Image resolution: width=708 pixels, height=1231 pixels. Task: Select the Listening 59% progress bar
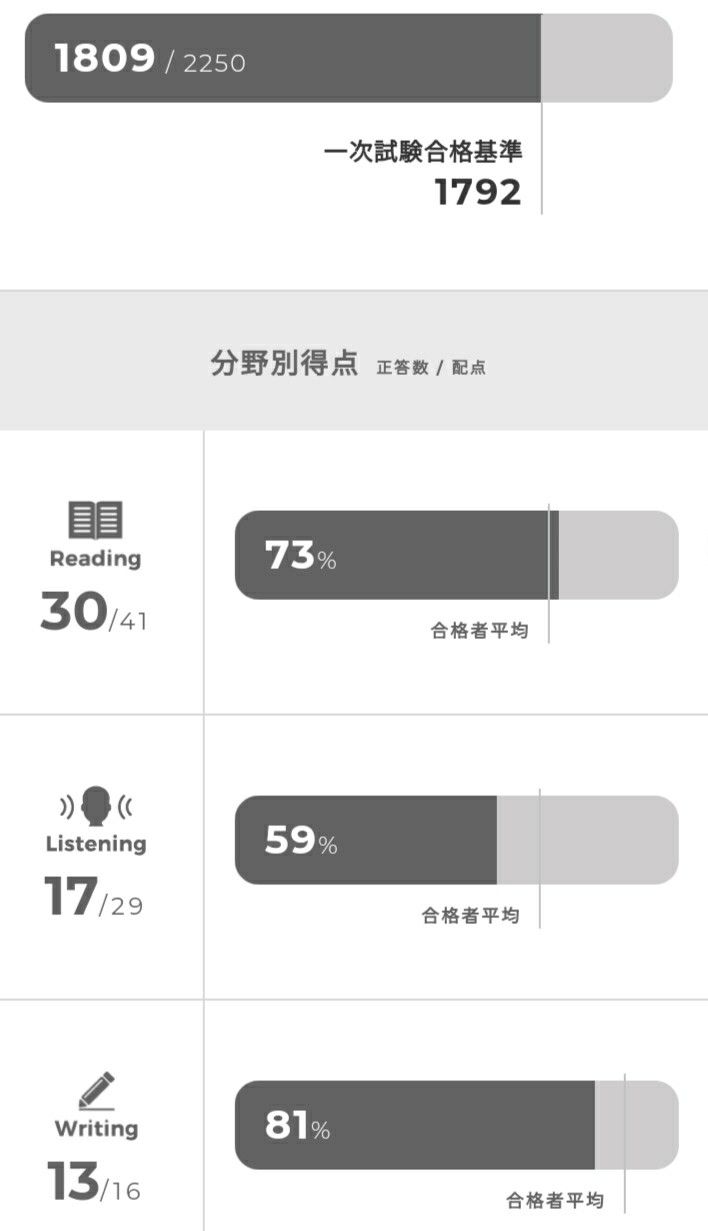coord(456,840)
